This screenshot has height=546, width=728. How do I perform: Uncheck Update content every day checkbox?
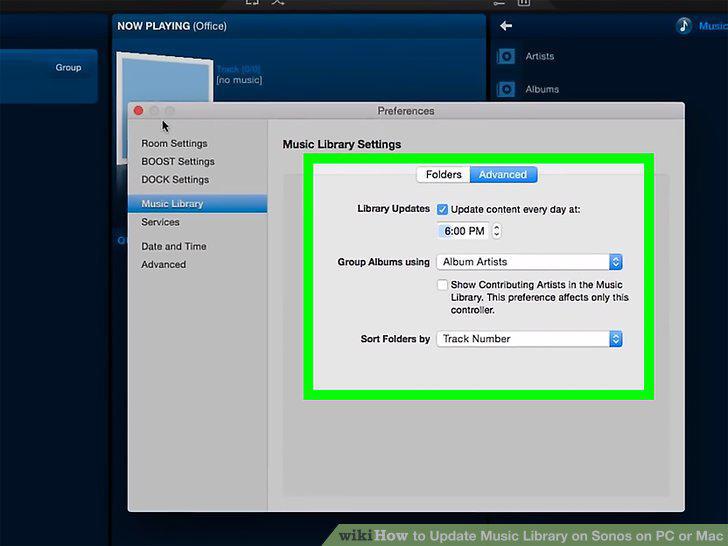(442, 209)
